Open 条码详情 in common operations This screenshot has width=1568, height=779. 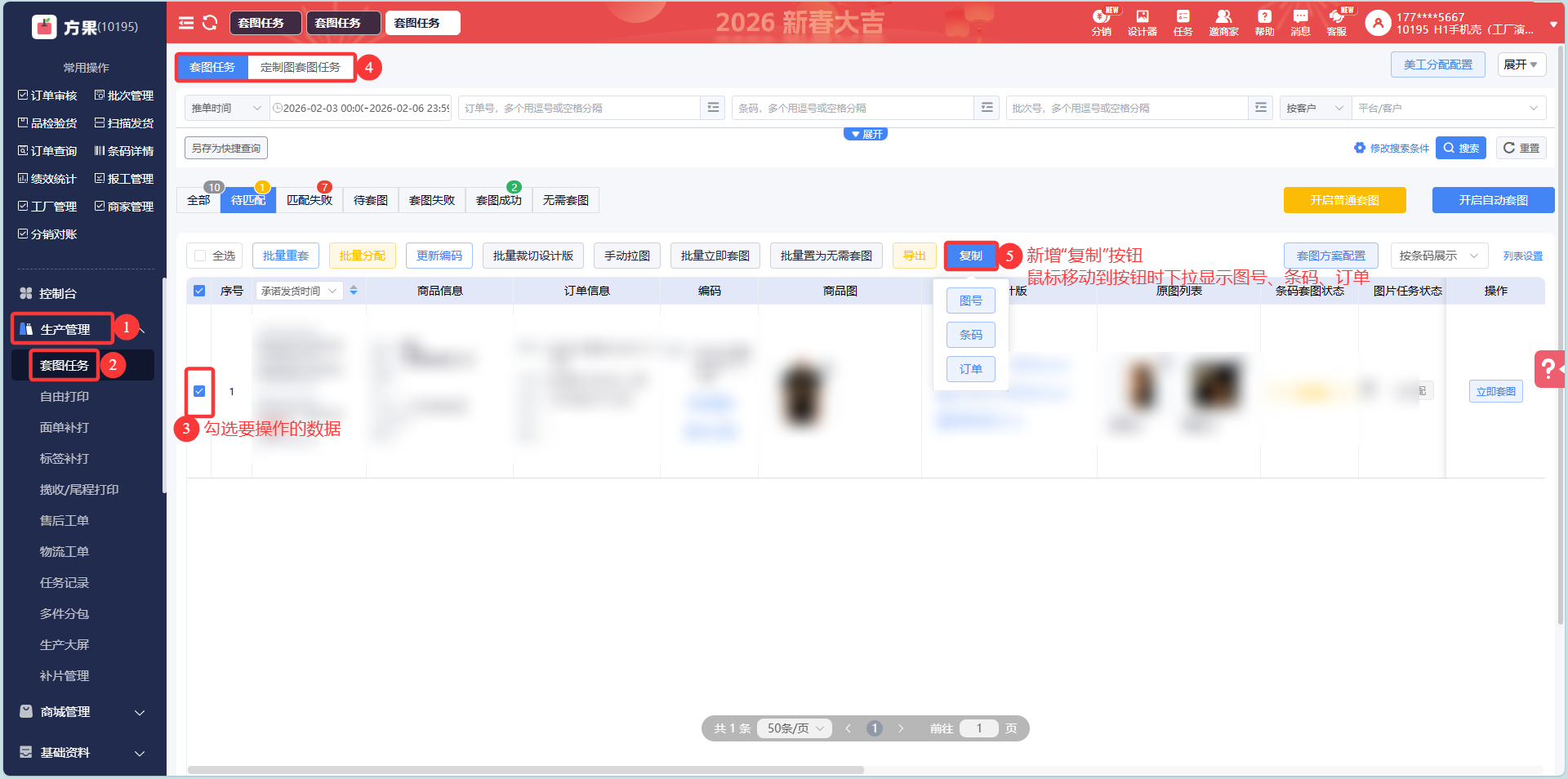[124, 151]
